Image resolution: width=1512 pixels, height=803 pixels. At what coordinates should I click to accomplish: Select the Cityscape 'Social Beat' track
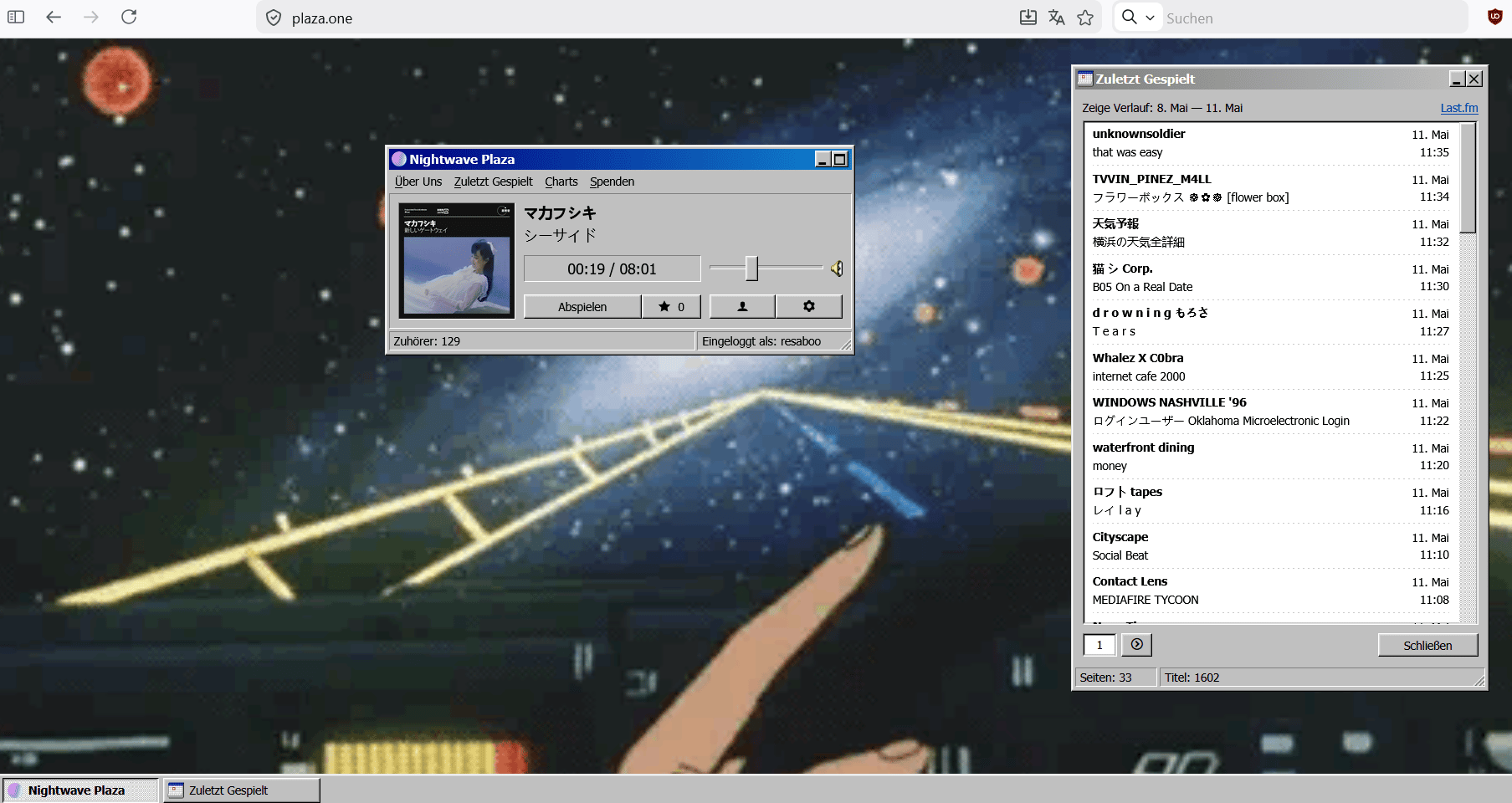(x=1271, y=546)
